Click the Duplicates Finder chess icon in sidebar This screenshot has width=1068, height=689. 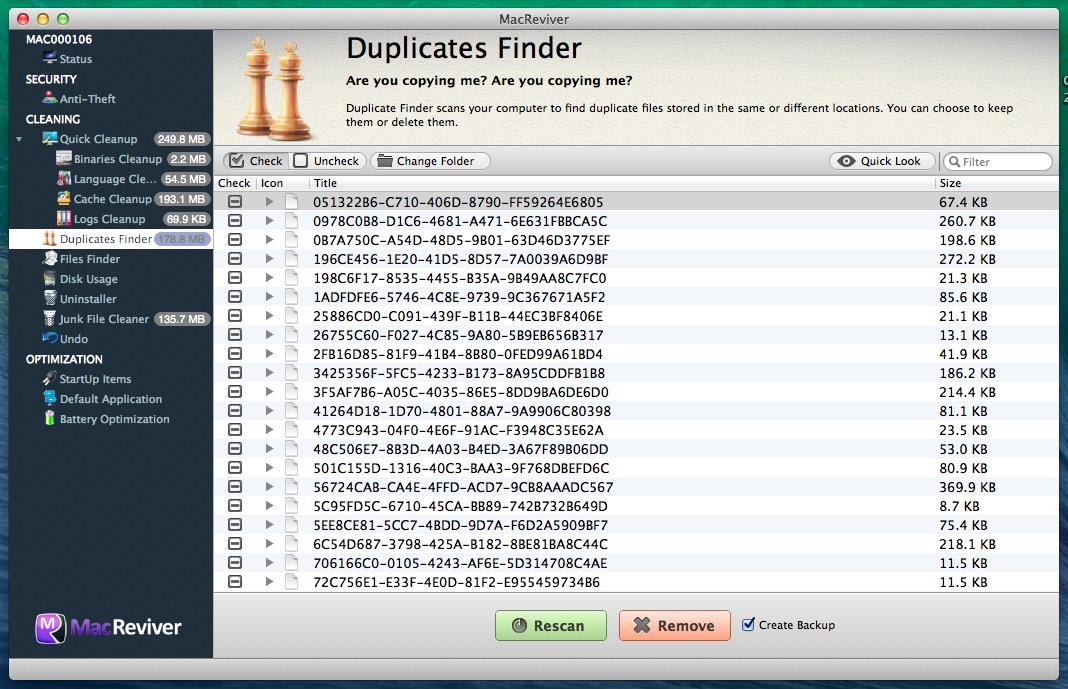(x=50, y=238)
